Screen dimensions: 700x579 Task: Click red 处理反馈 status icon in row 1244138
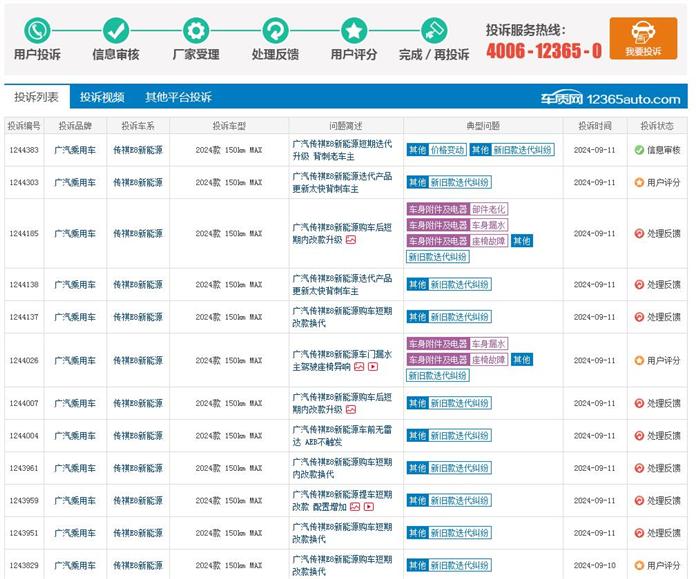639,284
